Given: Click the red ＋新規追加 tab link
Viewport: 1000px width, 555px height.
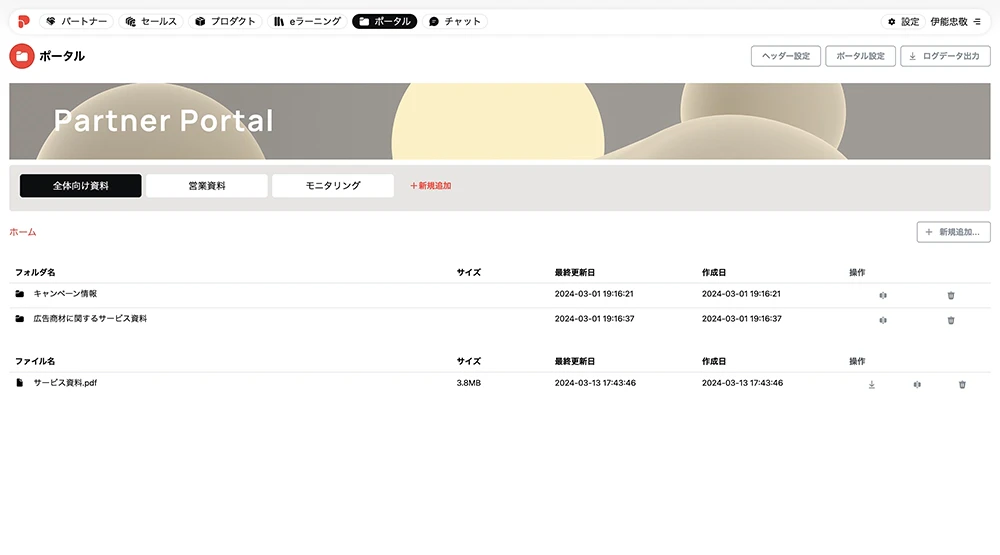Looking at the screenshot, I should [430, 186].
